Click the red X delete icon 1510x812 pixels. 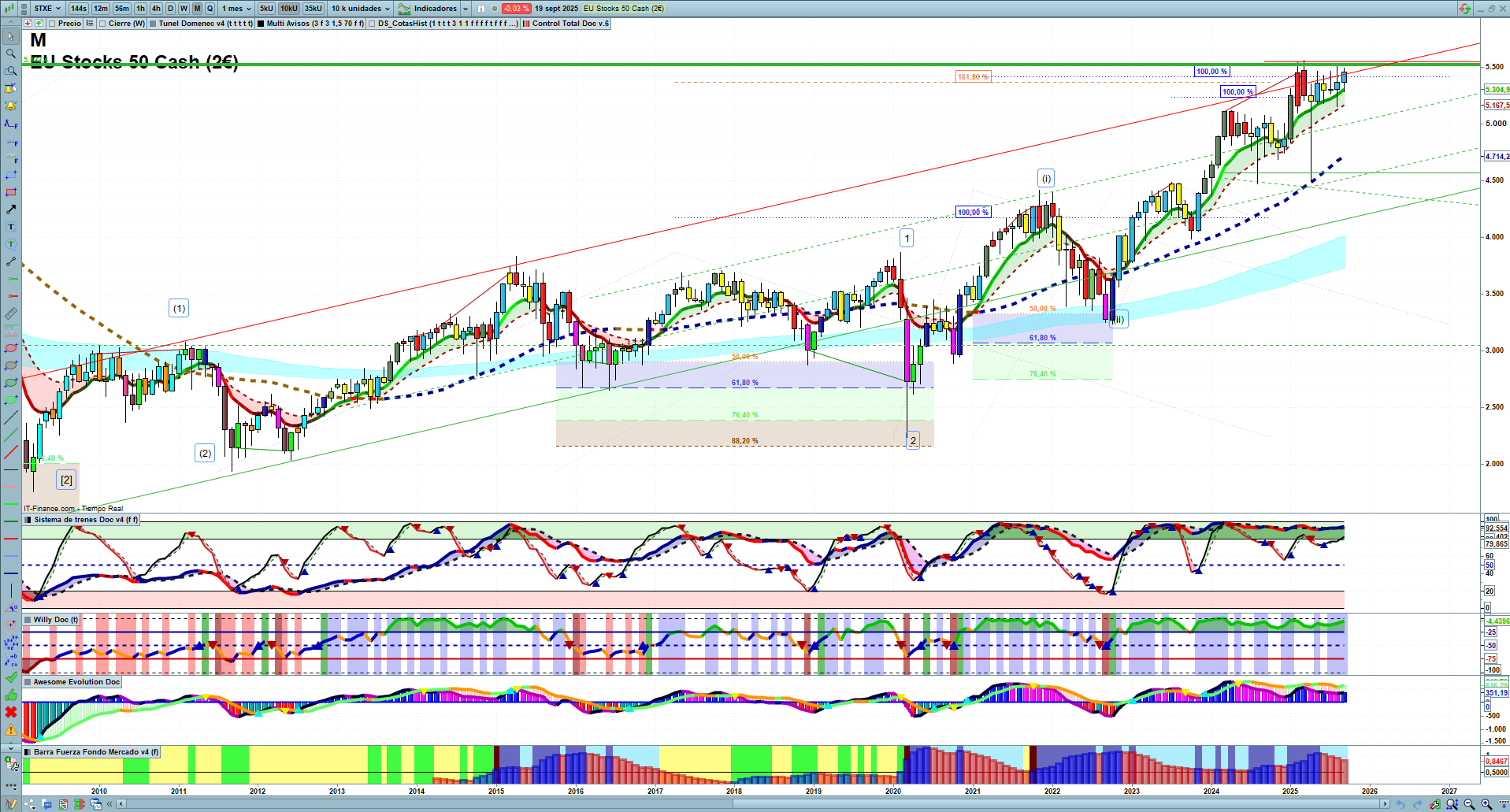(11, 712)
